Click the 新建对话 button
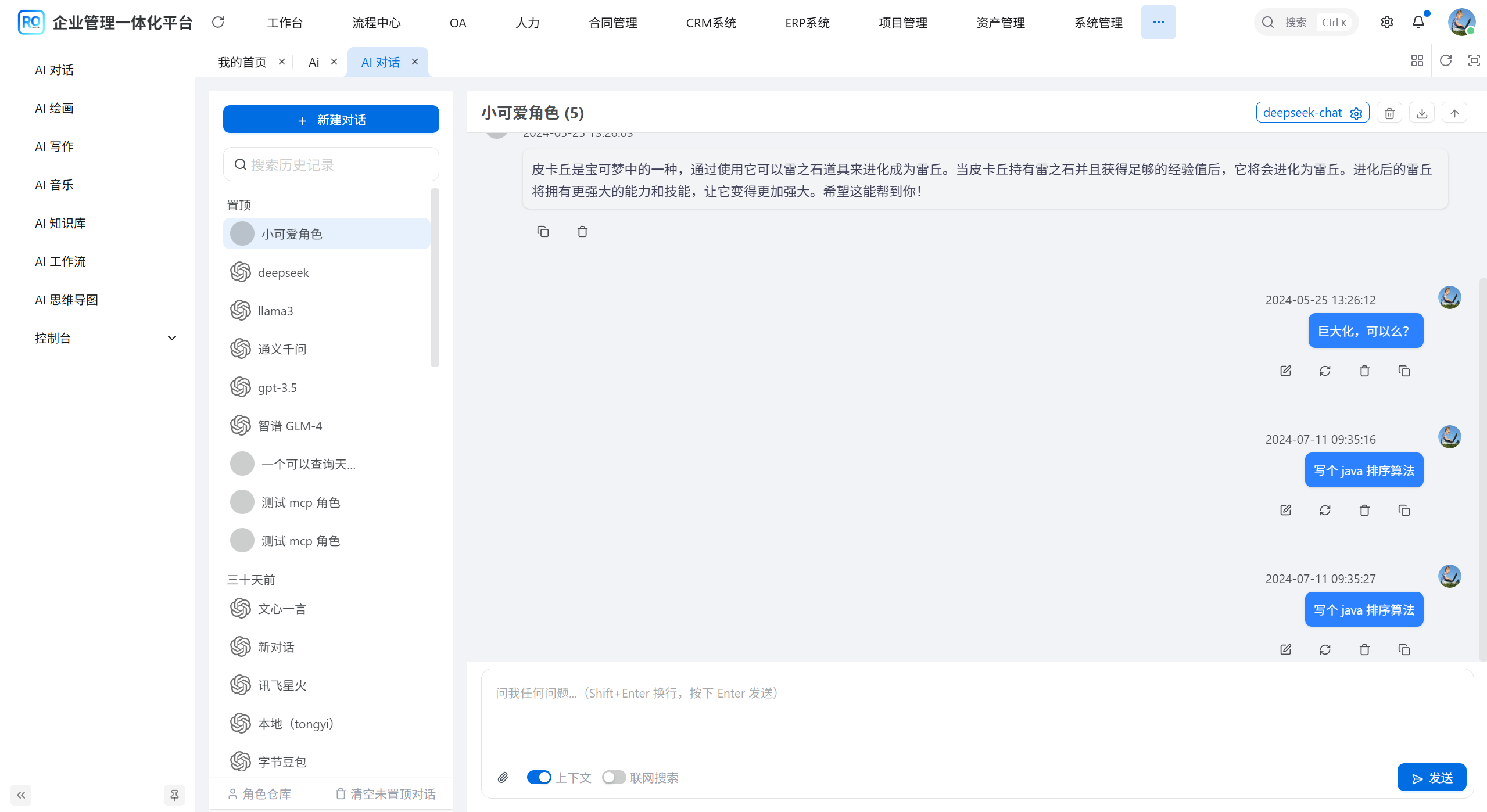The height and width of the screenshot is (812, 1487). click(x=331, y=120)
